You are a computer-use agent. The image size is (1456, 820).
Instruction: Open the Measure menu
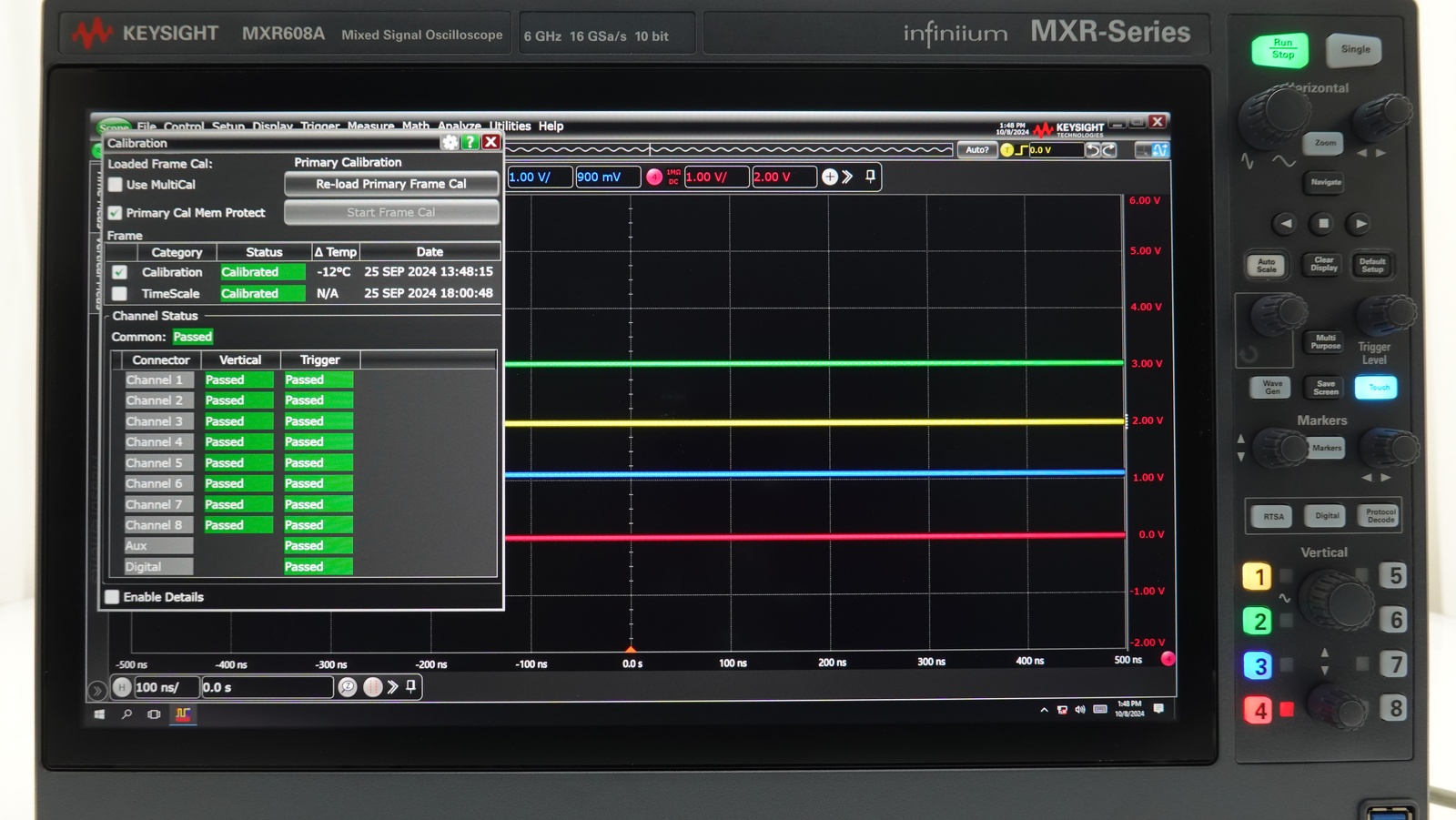click(x=370, y=127)
